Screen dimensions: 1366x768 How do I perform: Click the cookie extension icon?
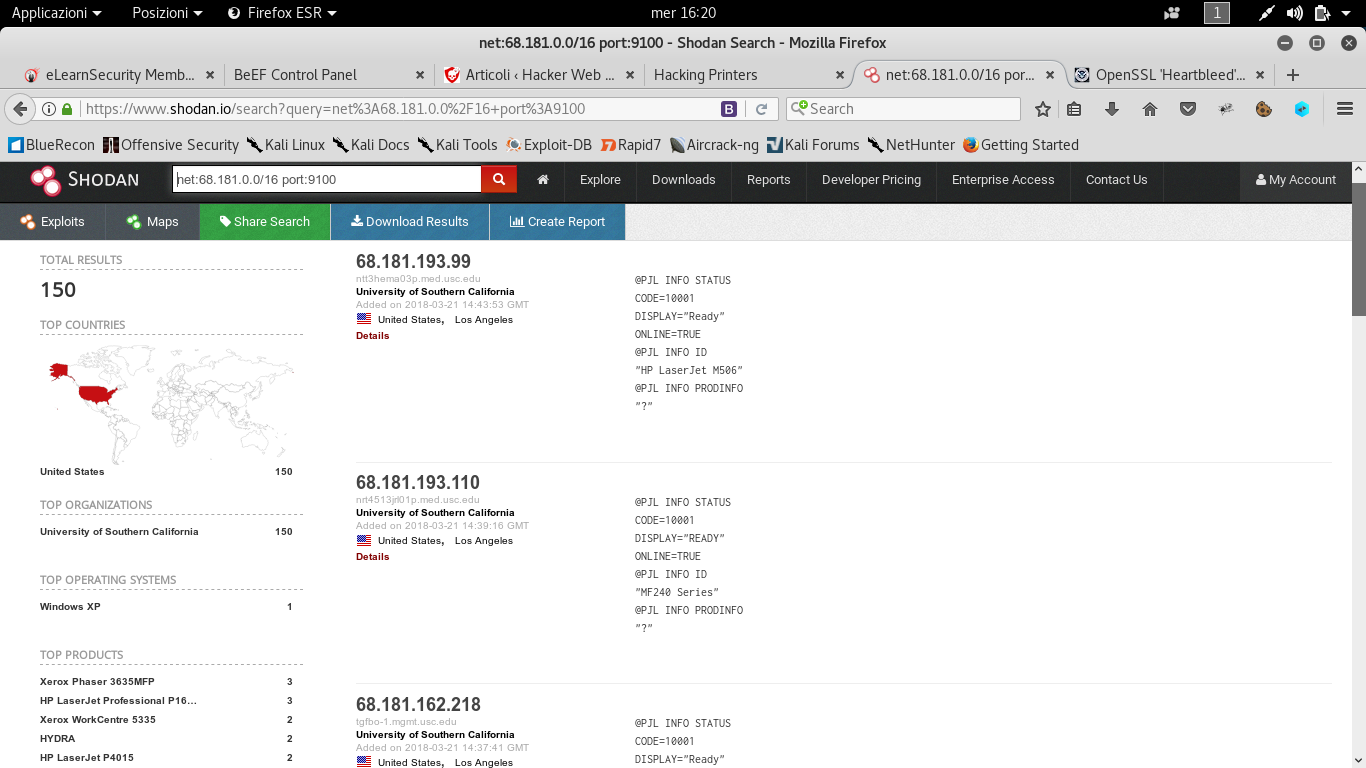1264,109
